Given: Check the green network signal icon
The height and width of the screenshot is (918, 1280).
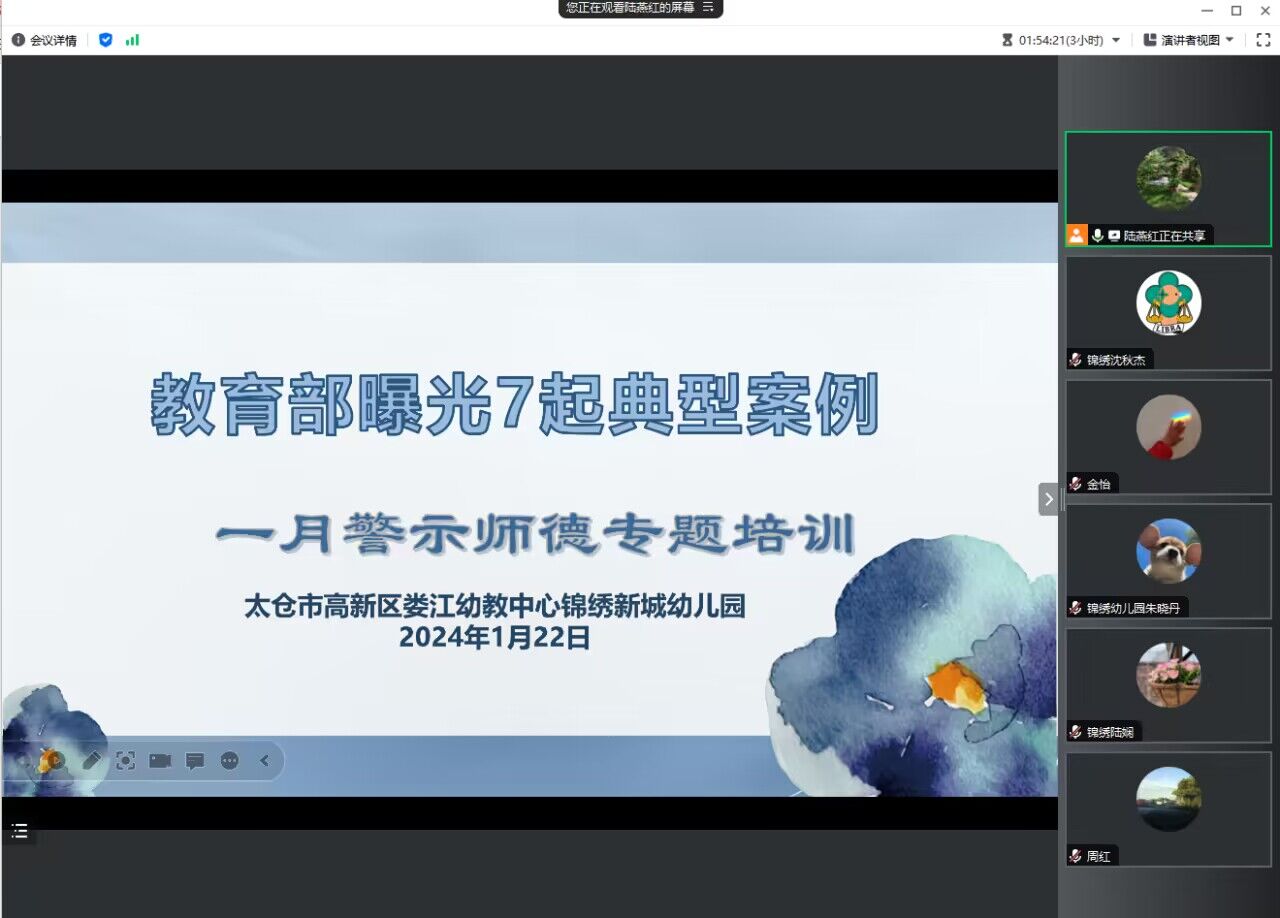Looking at the screenshot, I should tap(132, 40).
